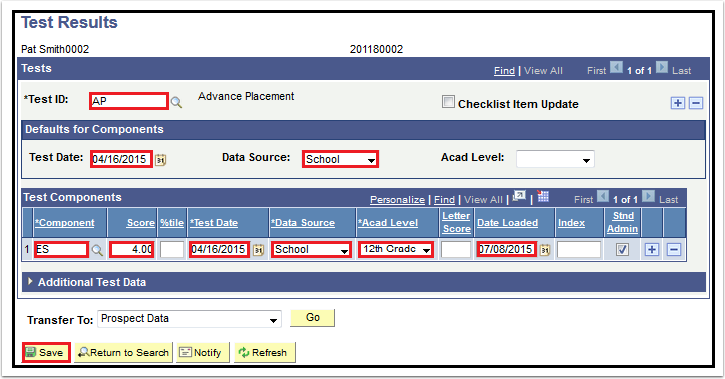Click empty Index field in row 1

click(x=579, y=250)
